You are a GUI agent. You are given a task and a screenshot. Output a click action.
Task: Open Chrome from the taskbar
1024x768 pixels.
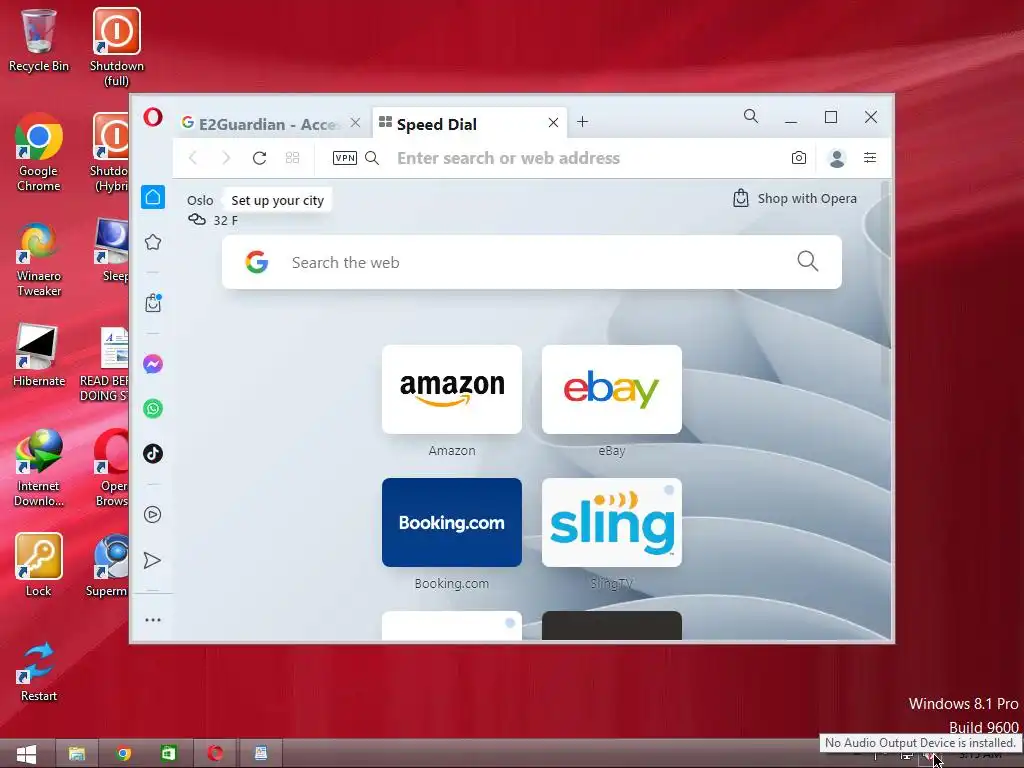click(123, 754)
